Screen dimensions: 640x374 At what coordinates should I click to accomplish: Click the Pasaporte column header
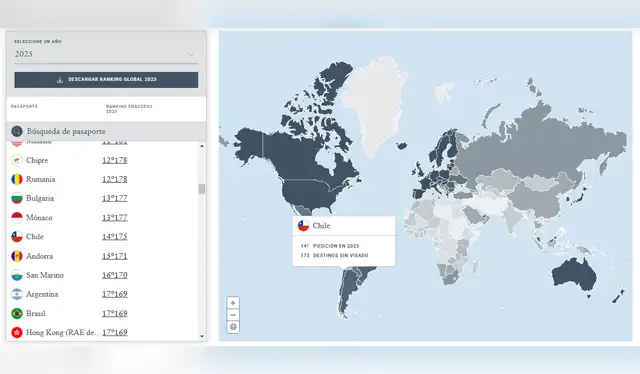click(x=24, y=106)
